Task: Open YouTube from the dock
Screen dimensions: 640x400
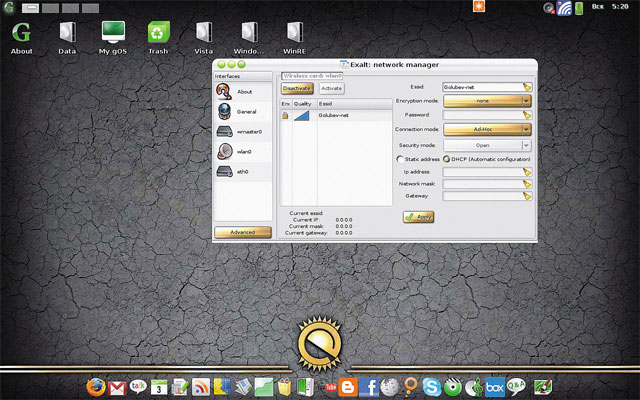Action: point(330,386)
